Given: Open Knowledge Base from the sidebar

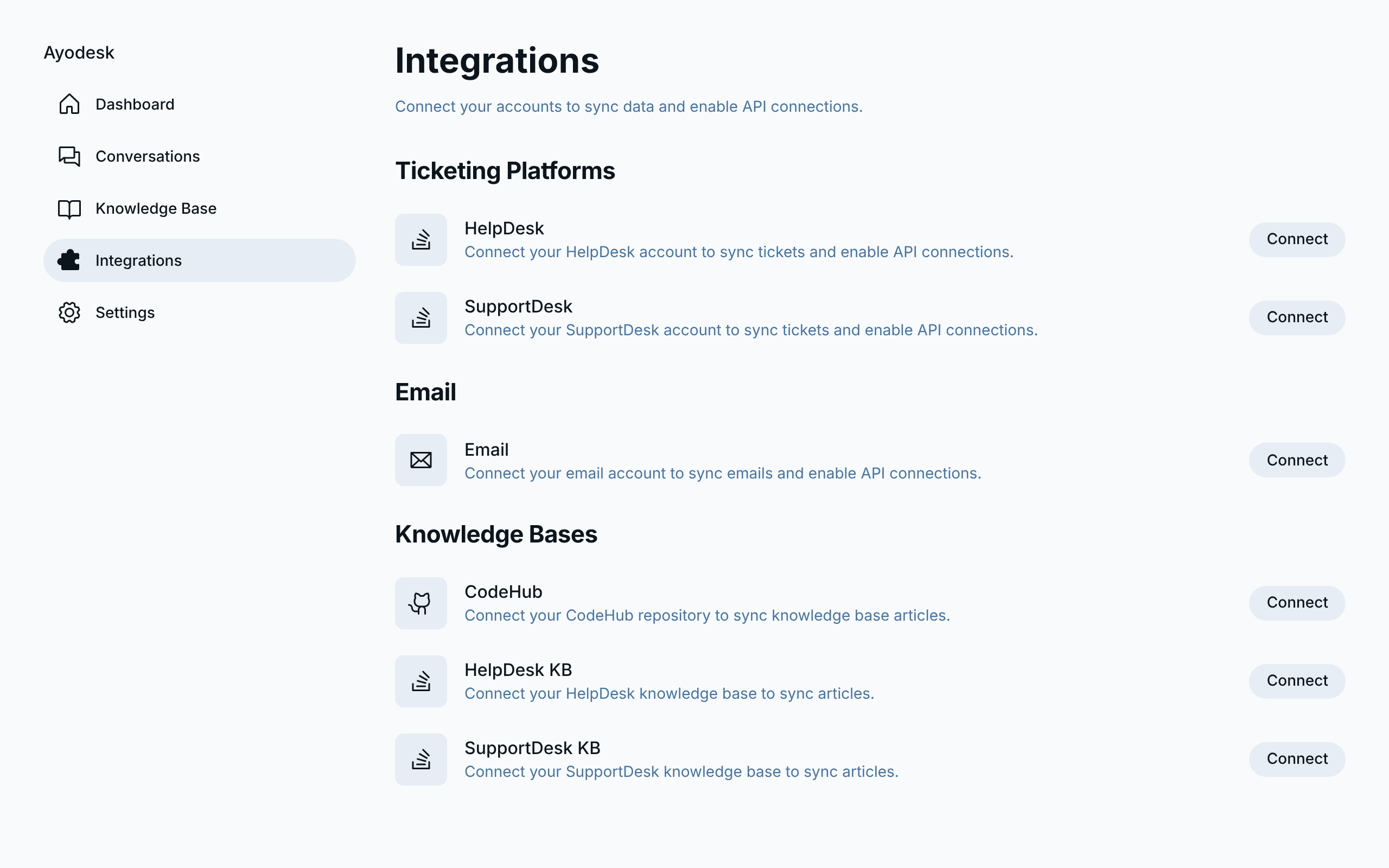Looking at the screenshot, I should tap(200, 208).
